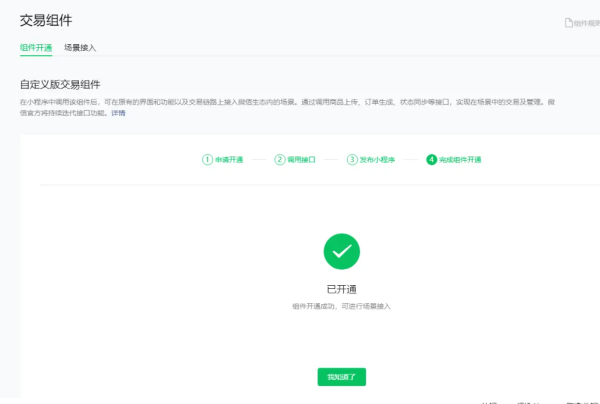Select step 3 circle 发布小程序
600x404 pixels.
pos(352,159)
